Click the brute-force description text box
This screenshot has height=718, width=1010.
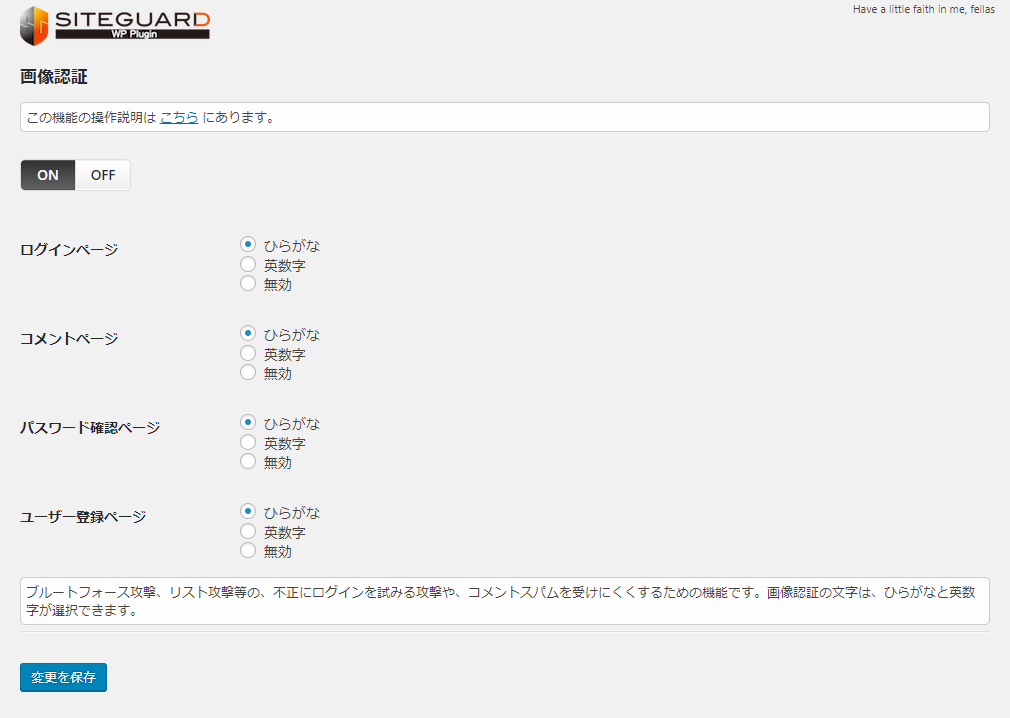click(504, 600)
